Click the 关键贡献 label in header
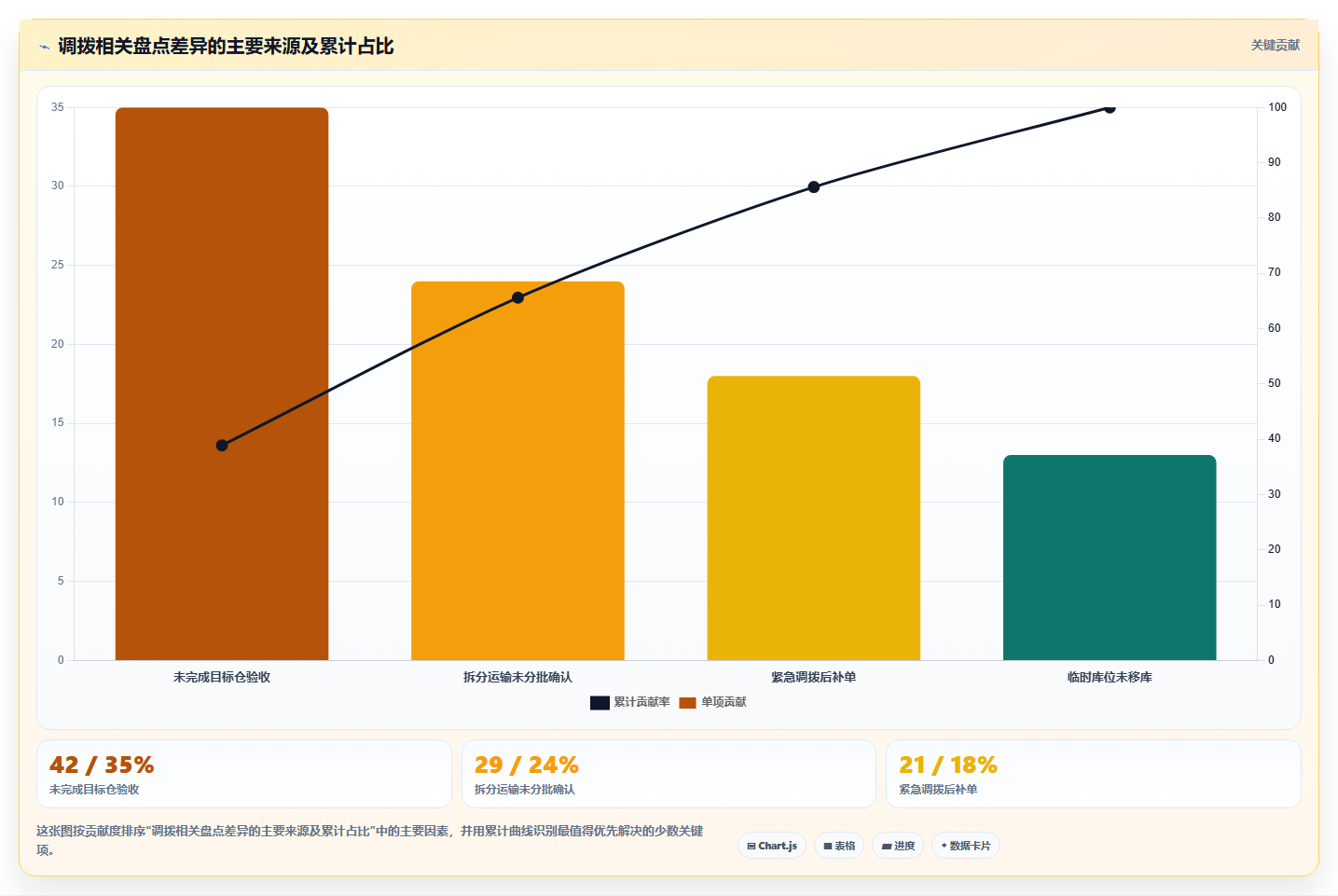This screenshot has width=1338, height=896. [1275, 46]
